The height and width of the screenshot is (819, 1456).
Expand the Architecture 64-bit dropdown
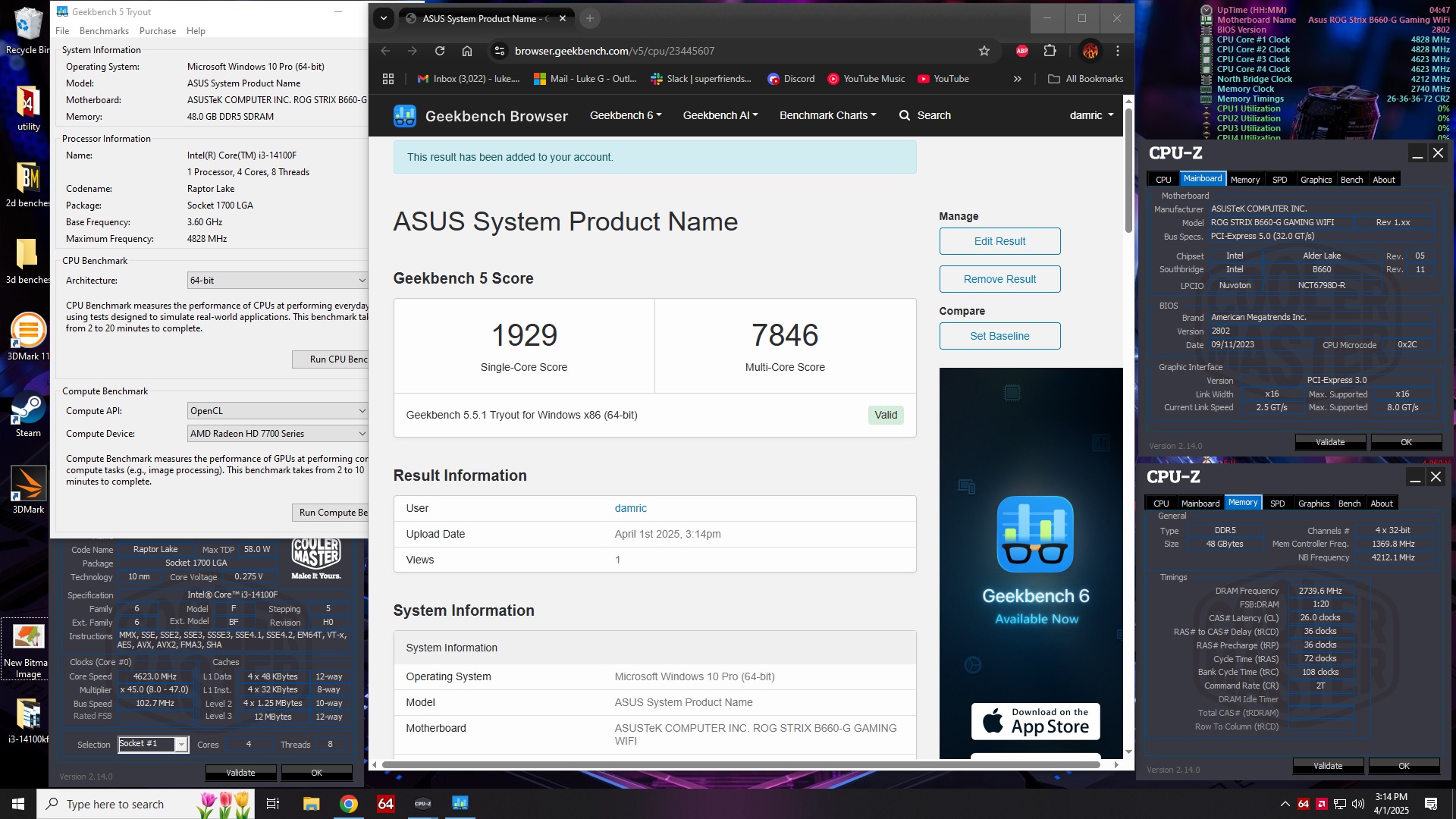(x=278, y=281)
